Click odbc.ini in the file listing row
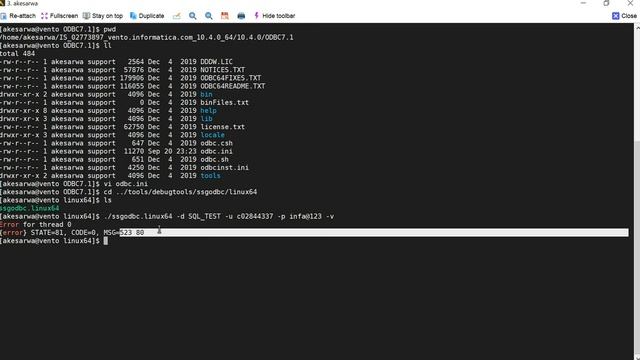The height and width of the screenshot is (360, 640). pos(216,151)
